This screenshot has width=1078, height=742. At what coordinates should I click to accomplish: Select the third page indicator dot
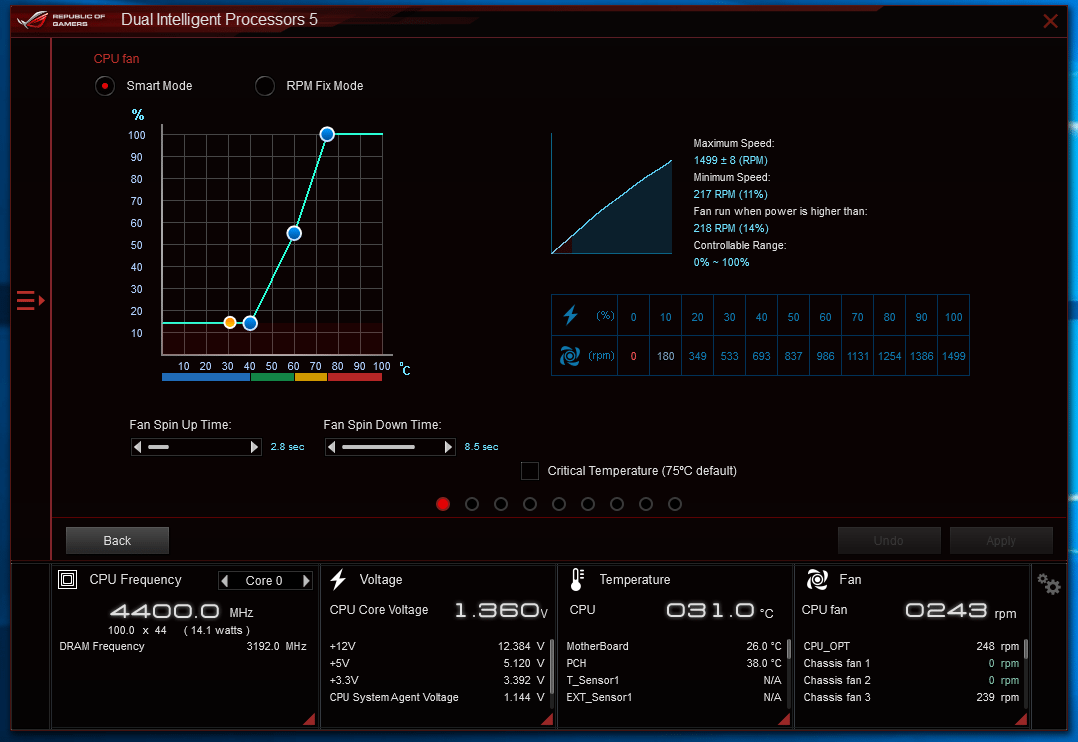(500, 504)
